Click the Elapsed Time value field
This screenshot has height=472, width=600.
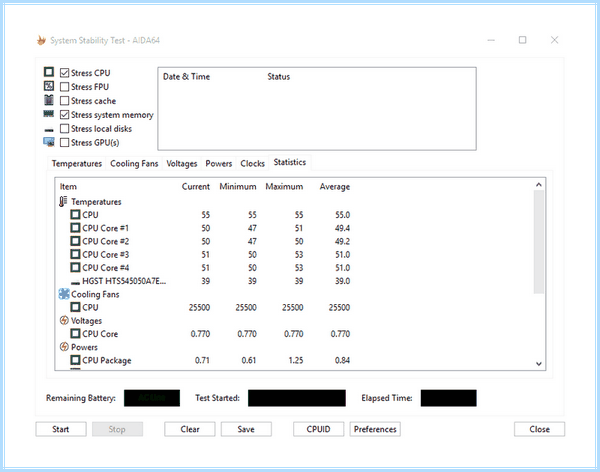(x=448, y=398)
